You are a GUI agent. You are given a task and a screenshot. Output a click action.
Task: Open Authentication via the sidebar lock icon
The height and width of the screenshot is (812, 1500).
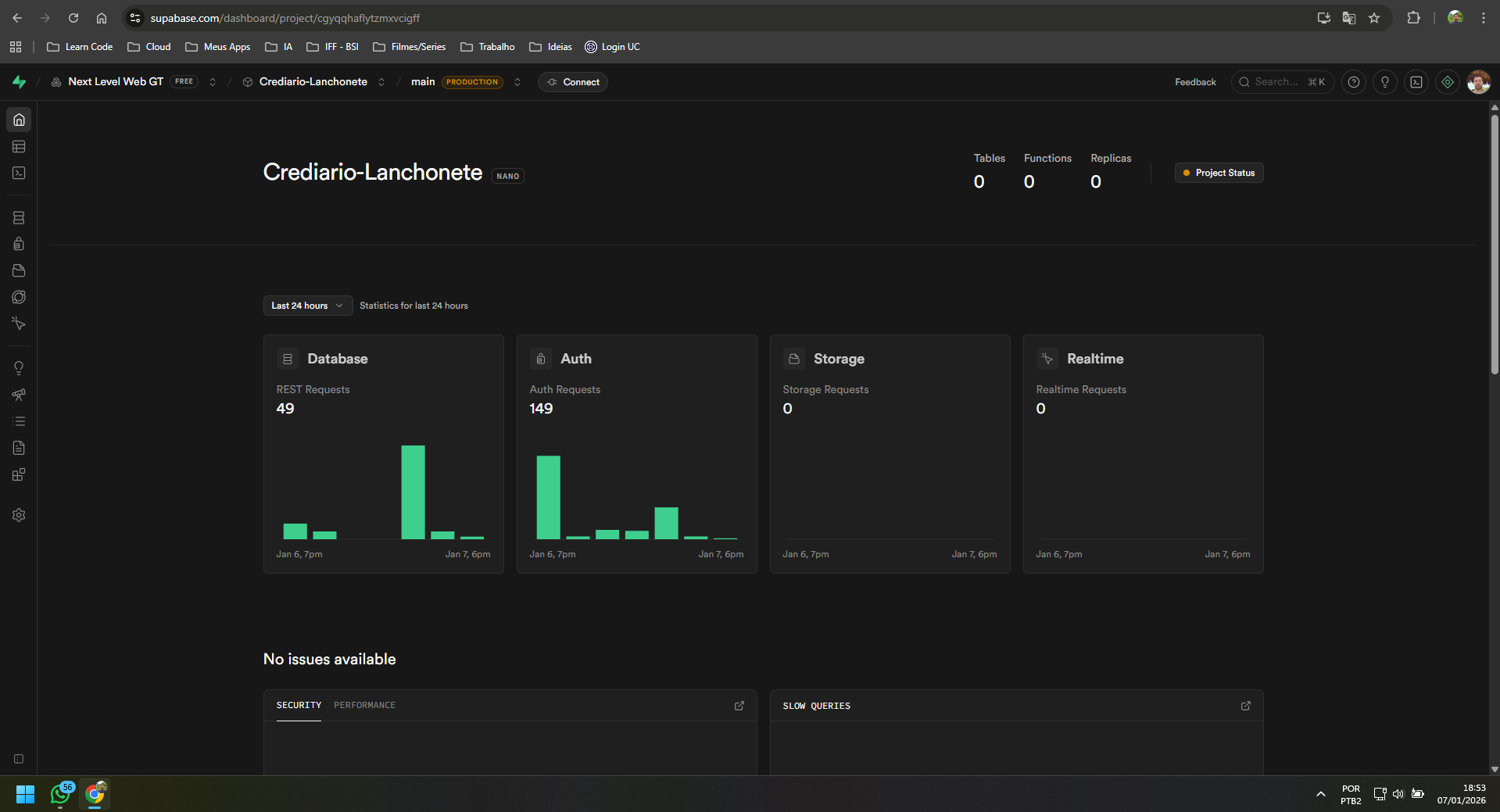(19, 244)
